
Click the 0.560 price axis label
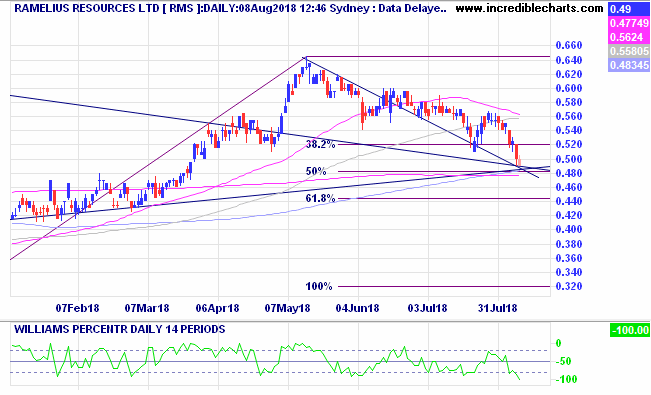[x=569, y=116]
